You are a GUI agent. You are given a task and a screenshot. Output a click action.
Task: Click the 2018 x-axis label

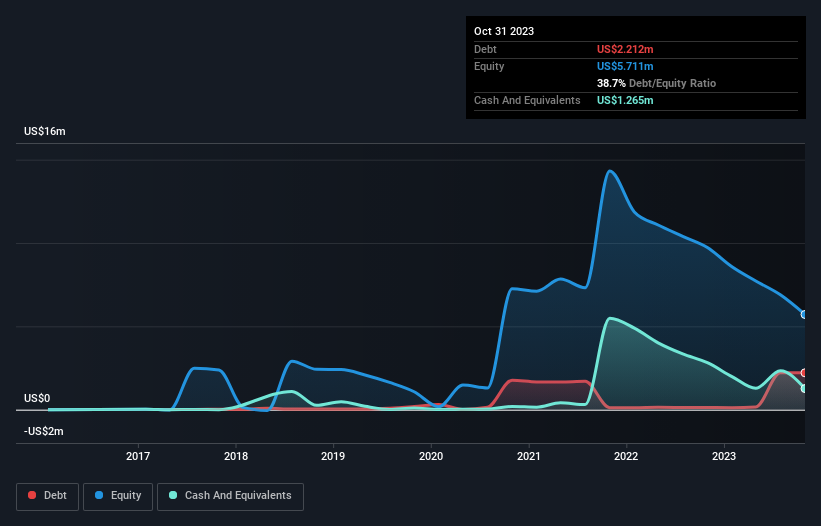pyautogui.click(x=236, y=456)
